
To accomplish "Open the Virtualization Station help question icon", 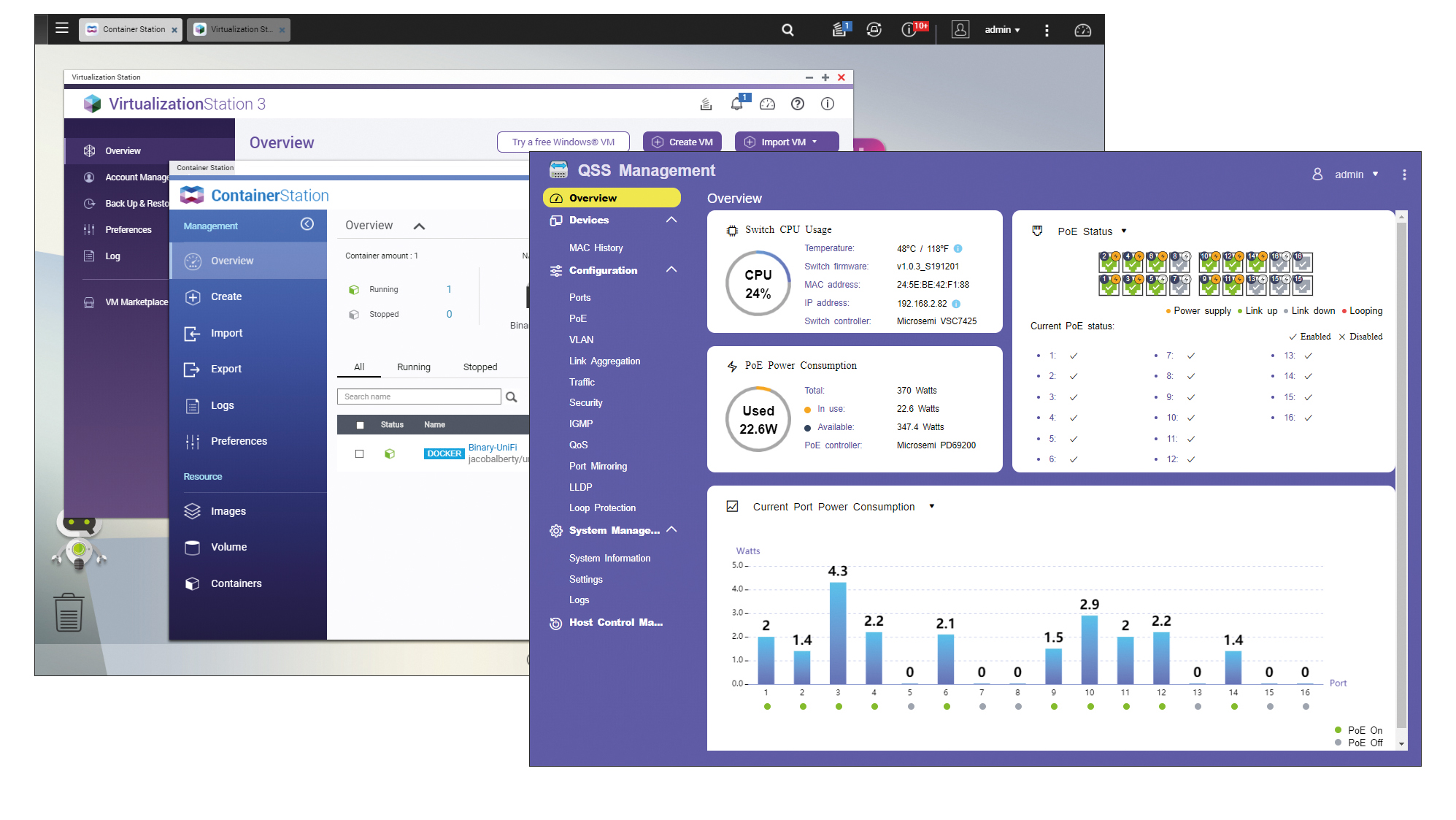I will coord(798,104).
